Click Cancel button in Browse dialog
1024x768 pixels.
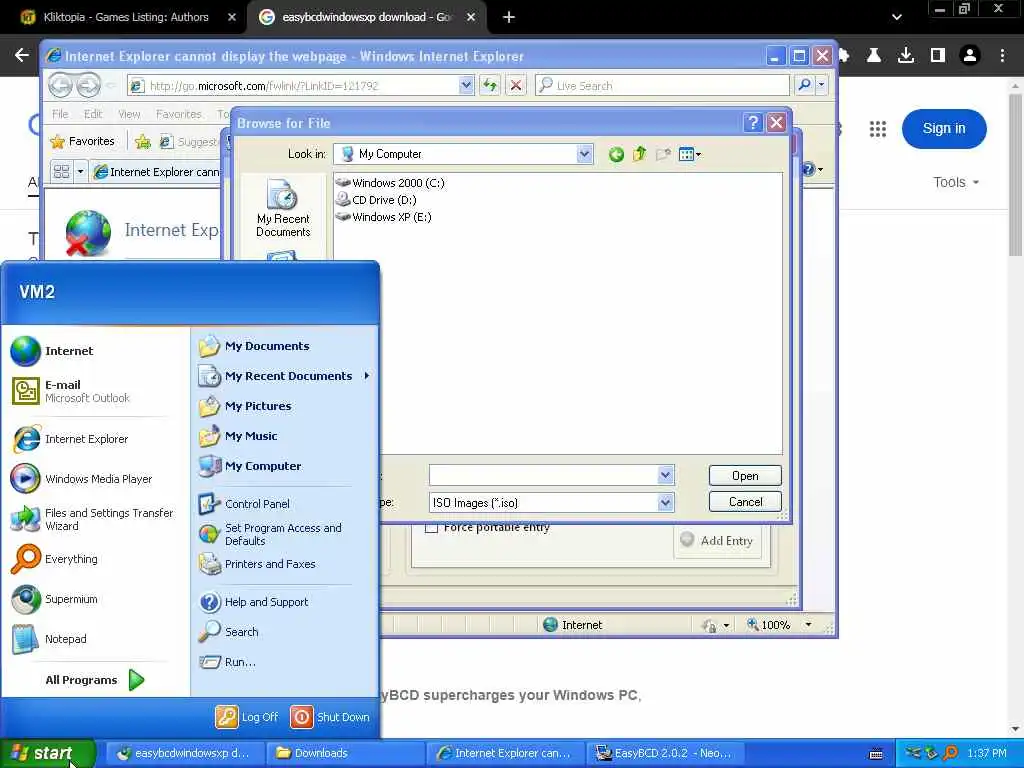click(x=745, y=502)
